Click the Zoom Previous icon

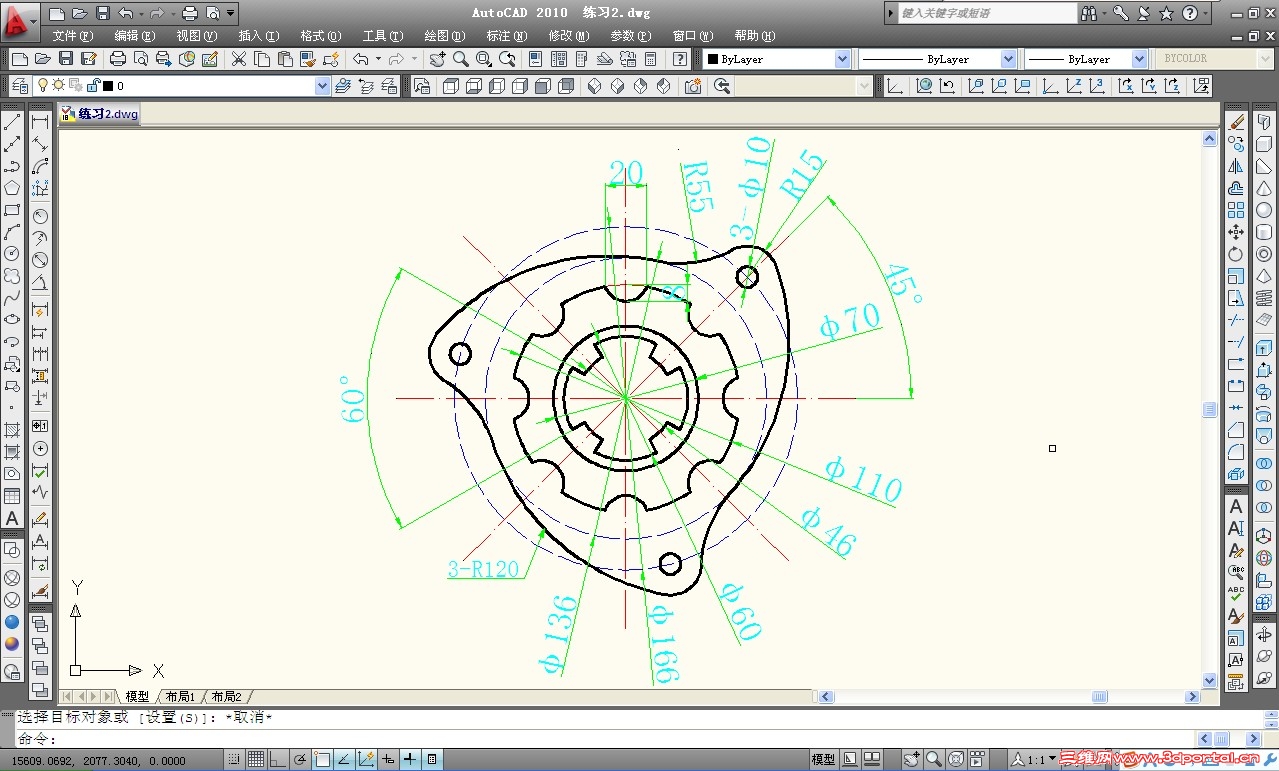click(x=508, y=59)
